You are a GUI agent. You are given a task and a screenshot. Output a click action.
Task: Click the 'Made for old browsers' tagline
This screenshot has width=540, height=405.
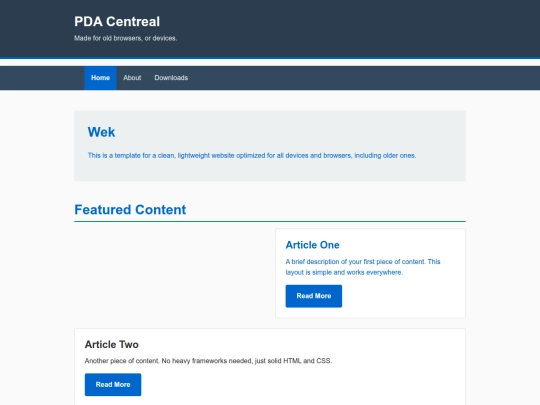(125, 38)
